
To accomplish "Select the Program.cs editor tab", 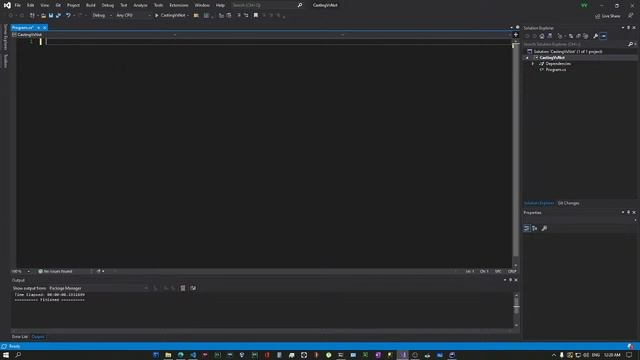I will coord(22,28).
